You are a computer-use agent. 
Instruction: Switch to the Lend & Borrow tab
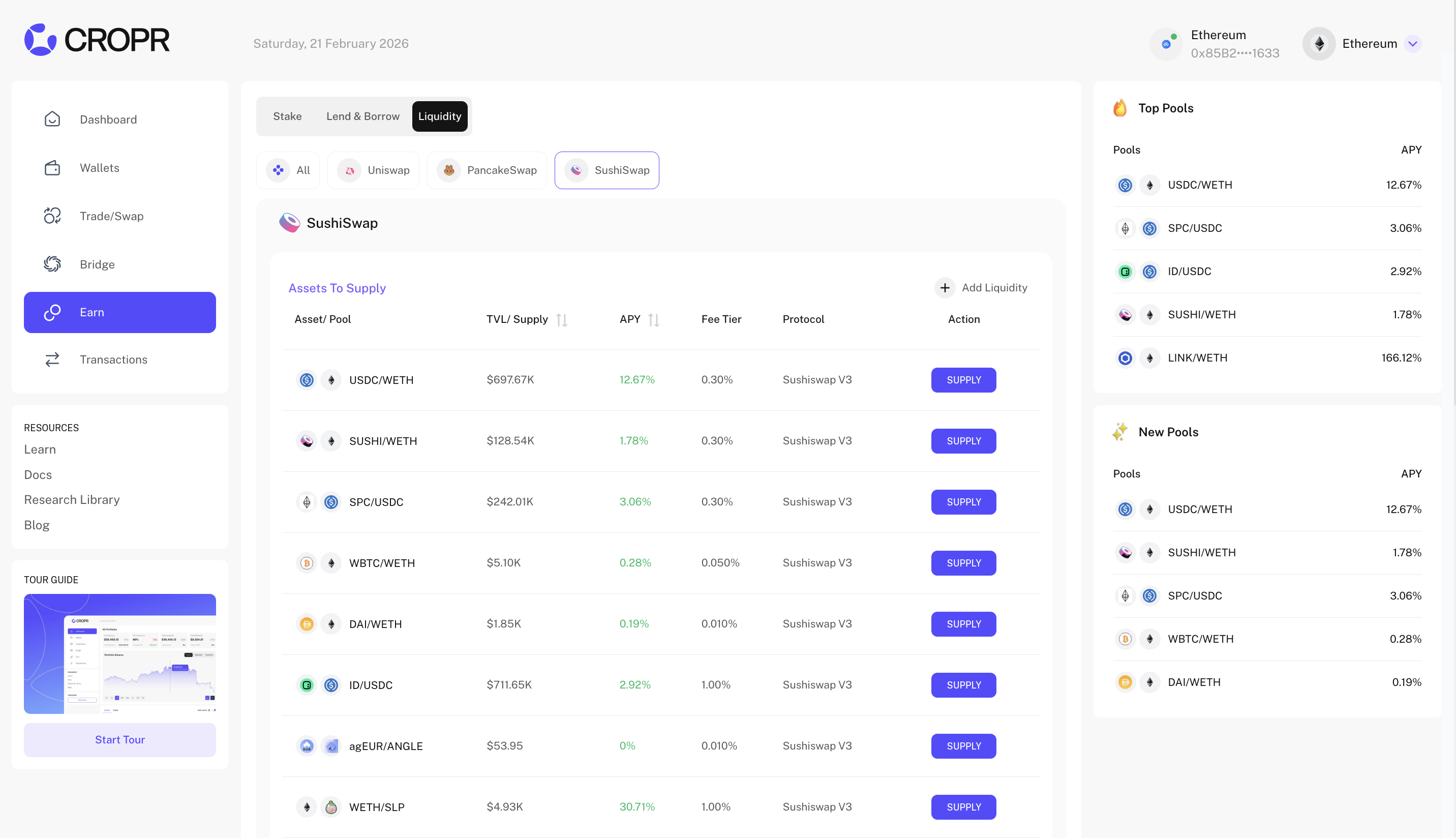[x=363, y=116]
